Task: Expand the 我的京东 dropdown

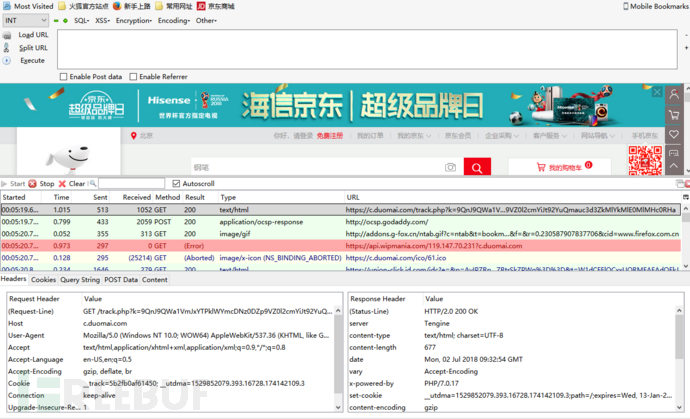Action: [414, 136]
